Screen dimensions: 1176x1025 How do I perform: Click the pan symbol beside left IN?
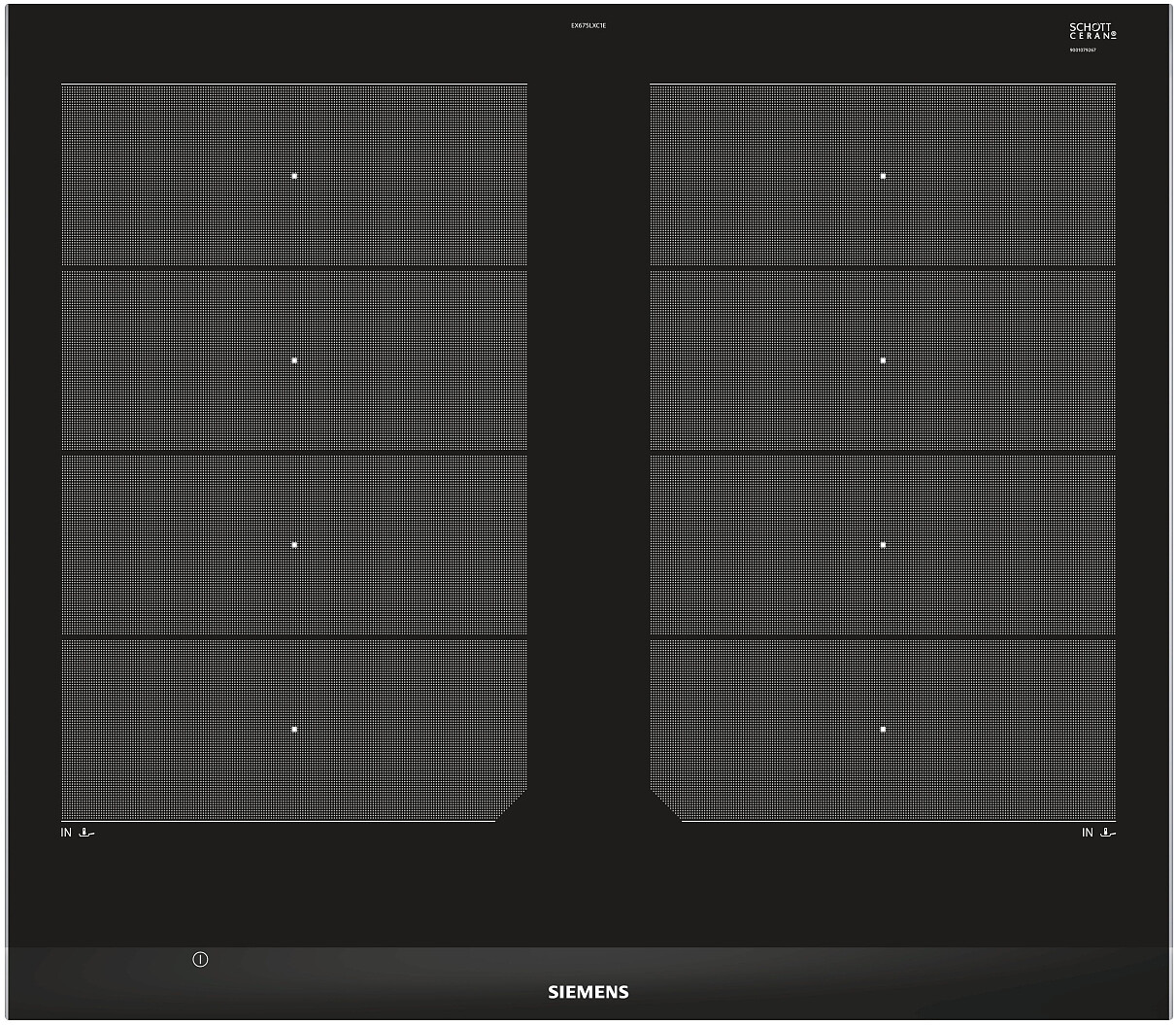click(87, 833)
